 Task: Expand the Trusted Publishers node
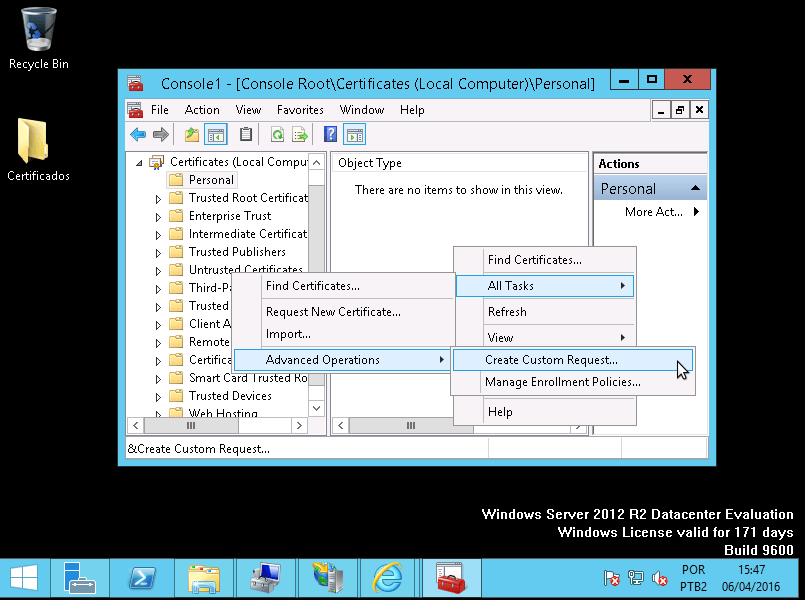point(158,253)
